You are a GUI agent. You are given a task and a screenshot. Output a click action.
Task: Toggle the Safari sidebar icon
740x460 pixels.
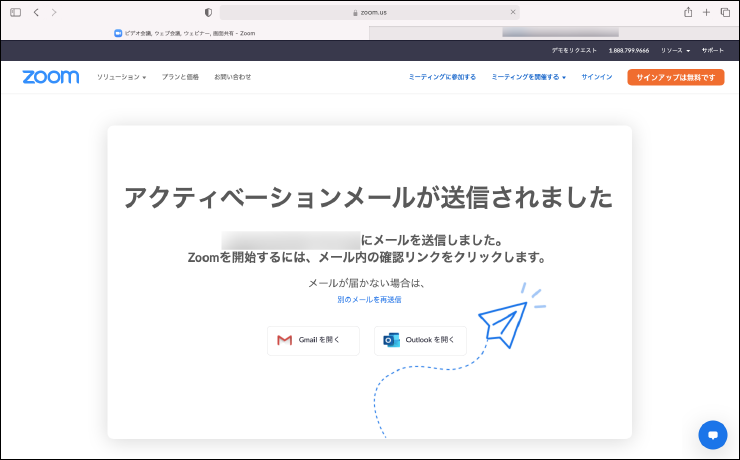(x=16, y=12)
